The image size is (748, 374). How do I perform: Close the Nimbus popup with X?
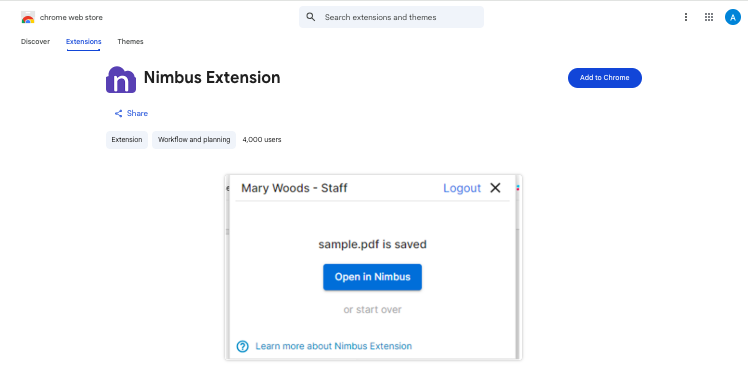click(x=495, y=188)
